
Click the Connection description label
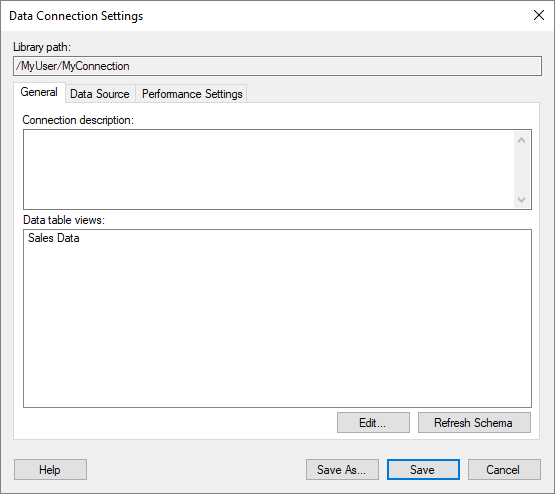(x=78, y=120)
